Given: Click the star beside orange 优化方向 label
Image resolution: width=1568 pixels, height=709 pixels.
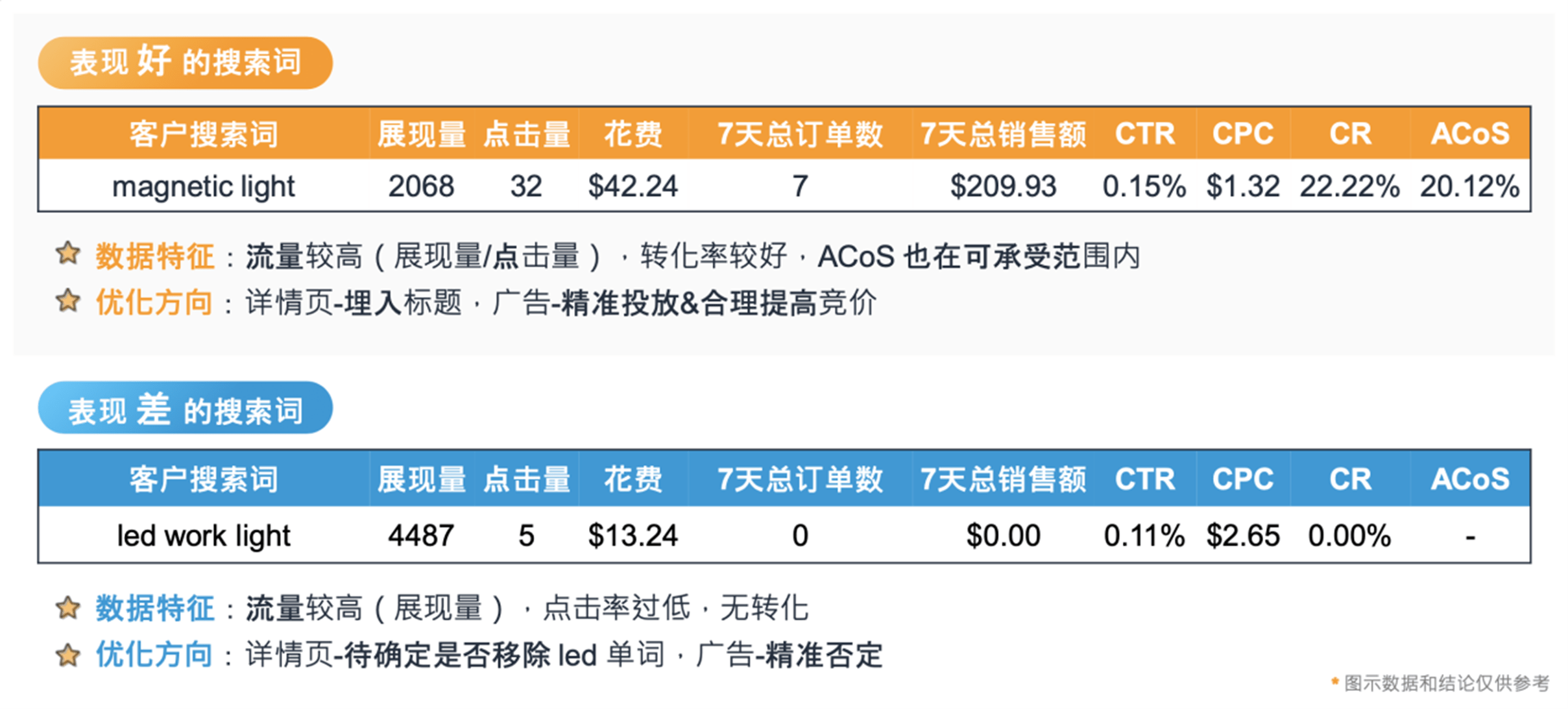Looking at the screenshot, I should (x=67, y=301).
